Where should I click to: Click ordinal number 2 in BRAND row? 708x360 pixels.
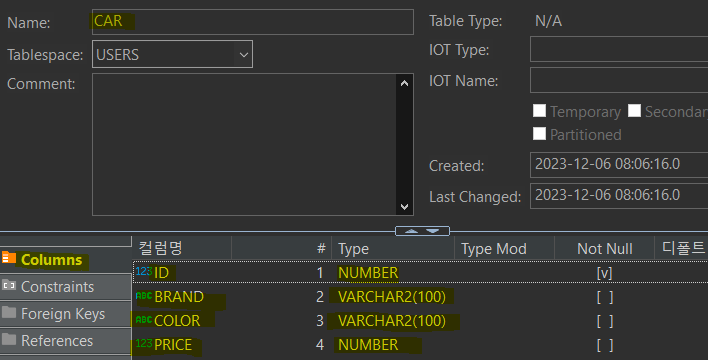[x=320, y=297]
